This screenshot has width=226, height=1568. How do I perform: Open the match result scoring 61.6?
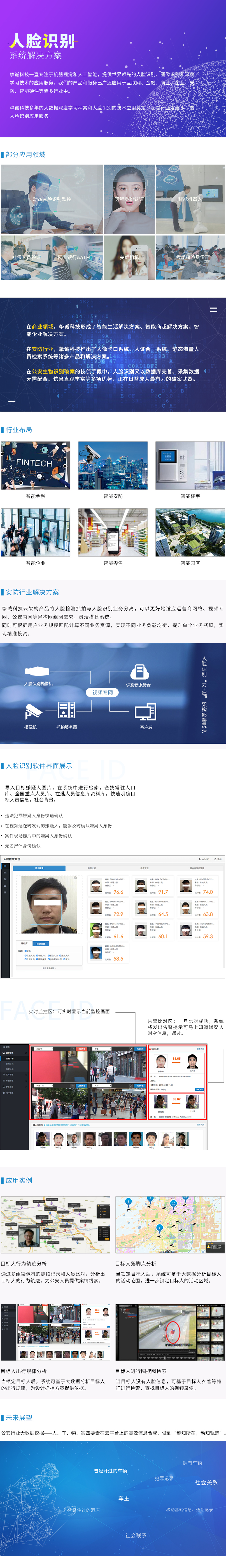(x=108, y=931)
